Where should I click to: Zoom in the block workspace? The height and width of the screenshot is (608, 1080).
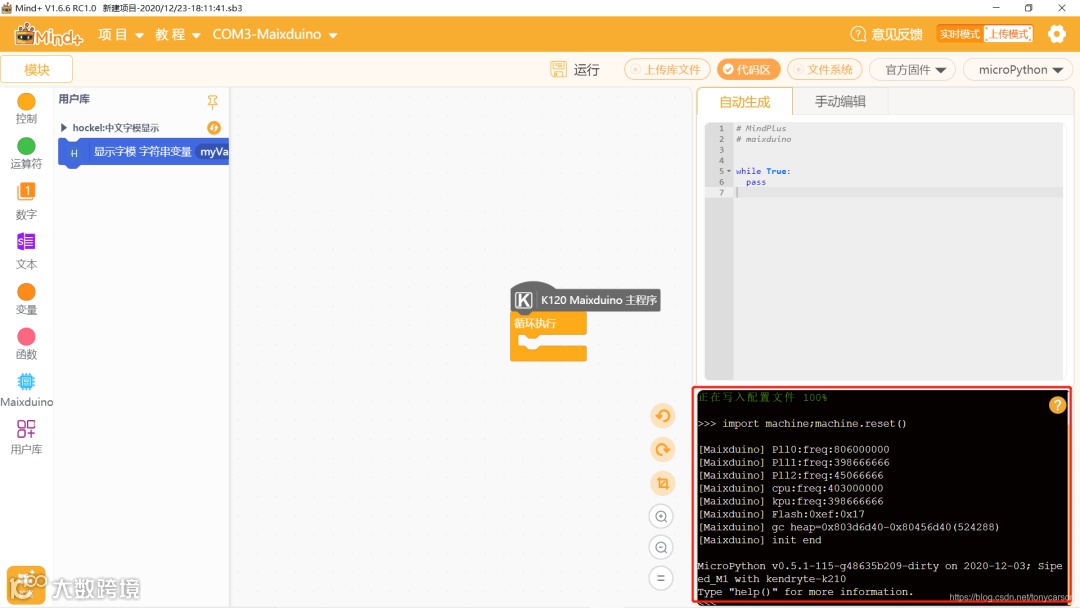pos(661,516)
